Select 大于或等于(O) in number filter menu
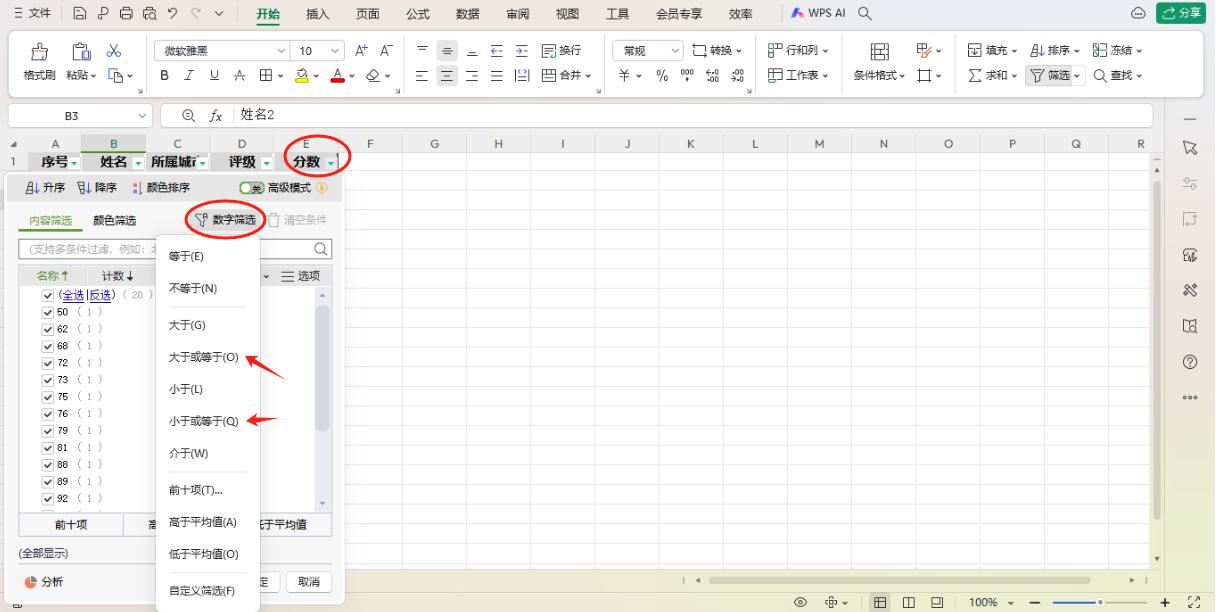This screenshot has width=1216, height=612. [x=203, y=357]
